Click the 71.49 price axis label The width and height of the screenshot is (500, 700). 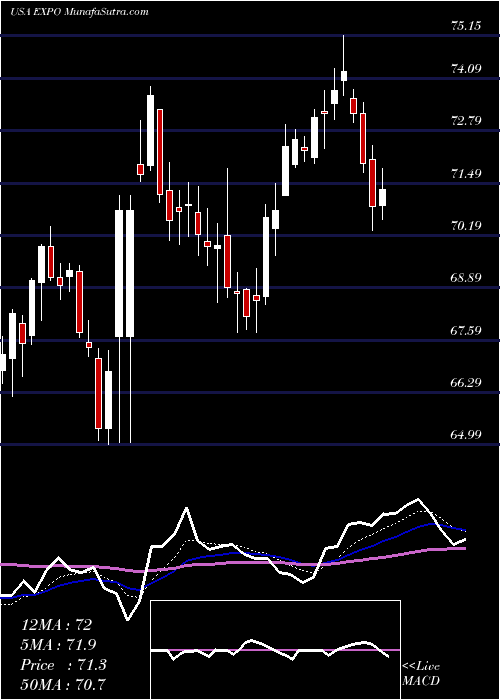[466, 174]
